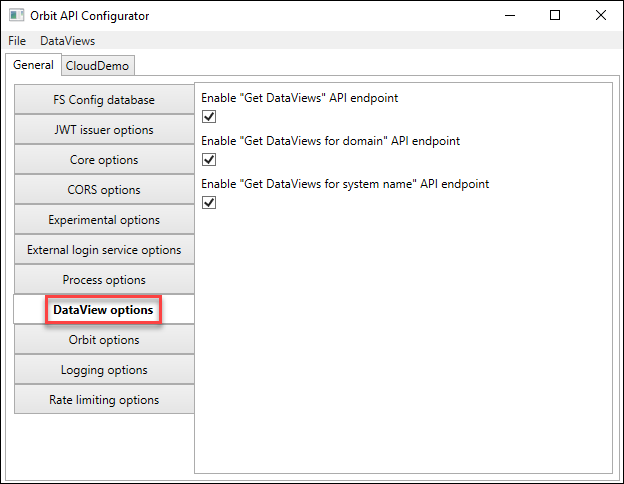Select Process options
The width and height of the screenshot is (624, 484).
click(104, 279)
